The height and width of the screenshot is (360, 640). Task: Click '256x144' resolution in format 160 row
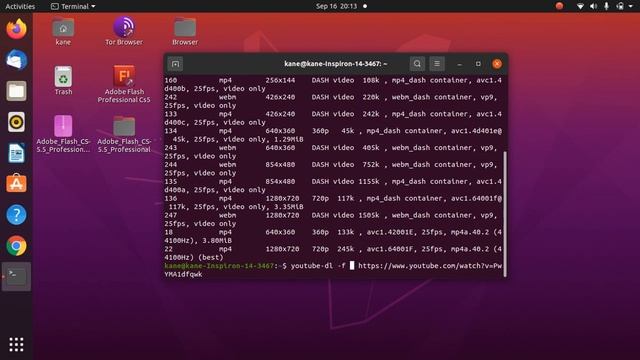[x=280, y=80]
